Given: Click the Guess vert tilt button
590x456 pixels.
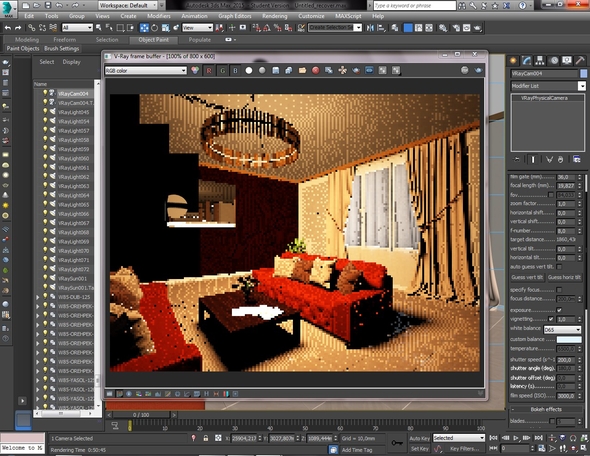Looking at the screenshot, I should click(527, 277).
